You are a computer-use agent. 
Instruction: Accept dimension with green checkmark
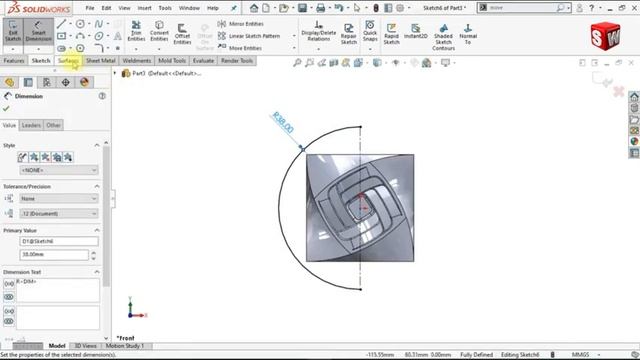pyautogui.click(x=6, y=109)
